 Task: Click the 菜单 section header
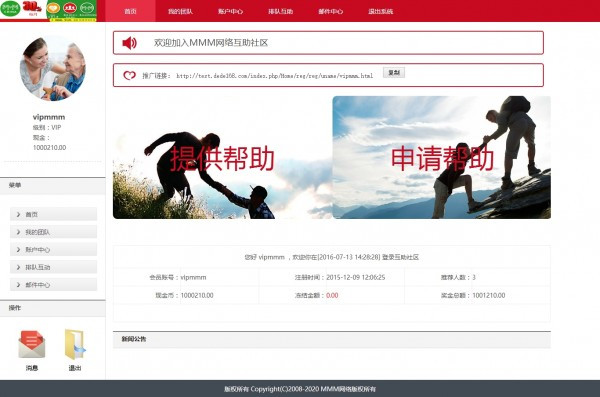(53, 186)
